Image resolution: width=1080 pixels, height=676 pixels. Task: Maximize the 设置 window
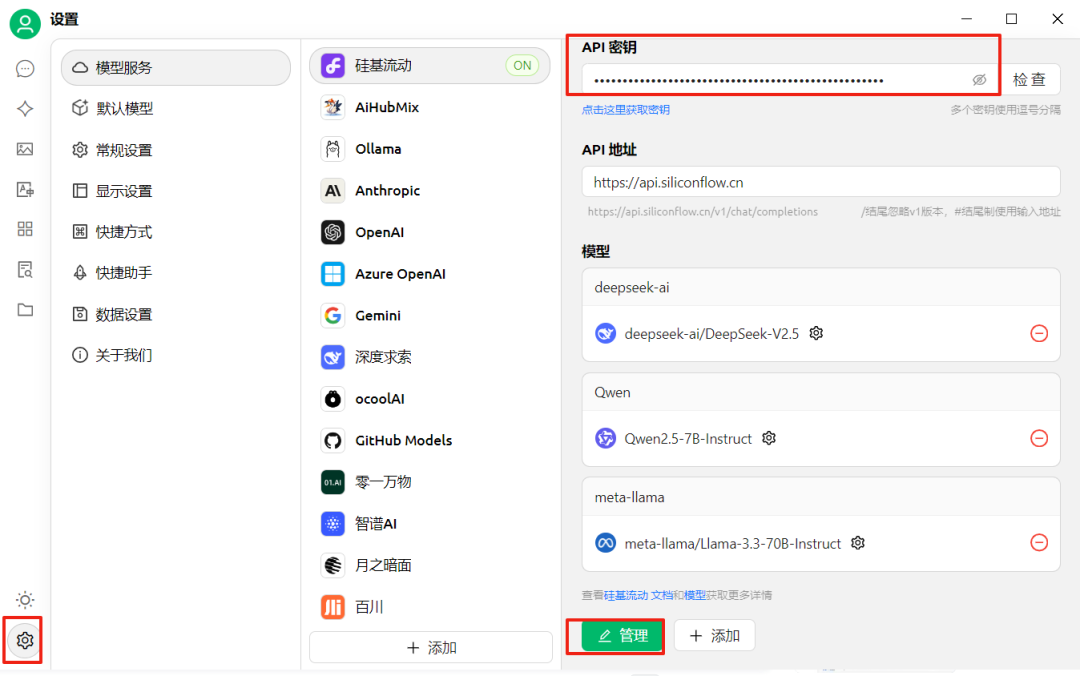pyautogui.click(x=1011, y=19)
